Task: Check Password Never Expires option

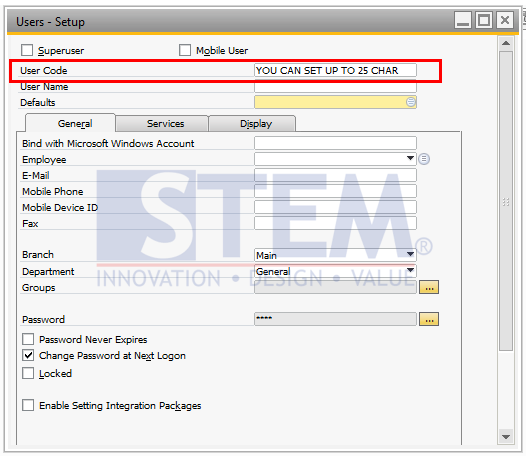Action: pyautogui.click(x=28, y=339)
